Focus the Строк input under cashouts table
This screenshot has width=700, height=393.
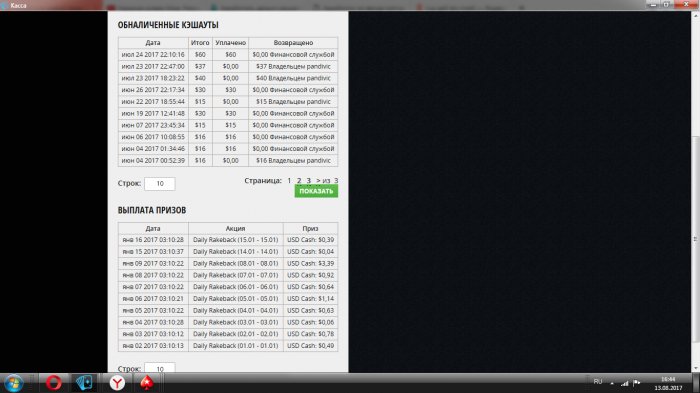click(x=160, y=184)
